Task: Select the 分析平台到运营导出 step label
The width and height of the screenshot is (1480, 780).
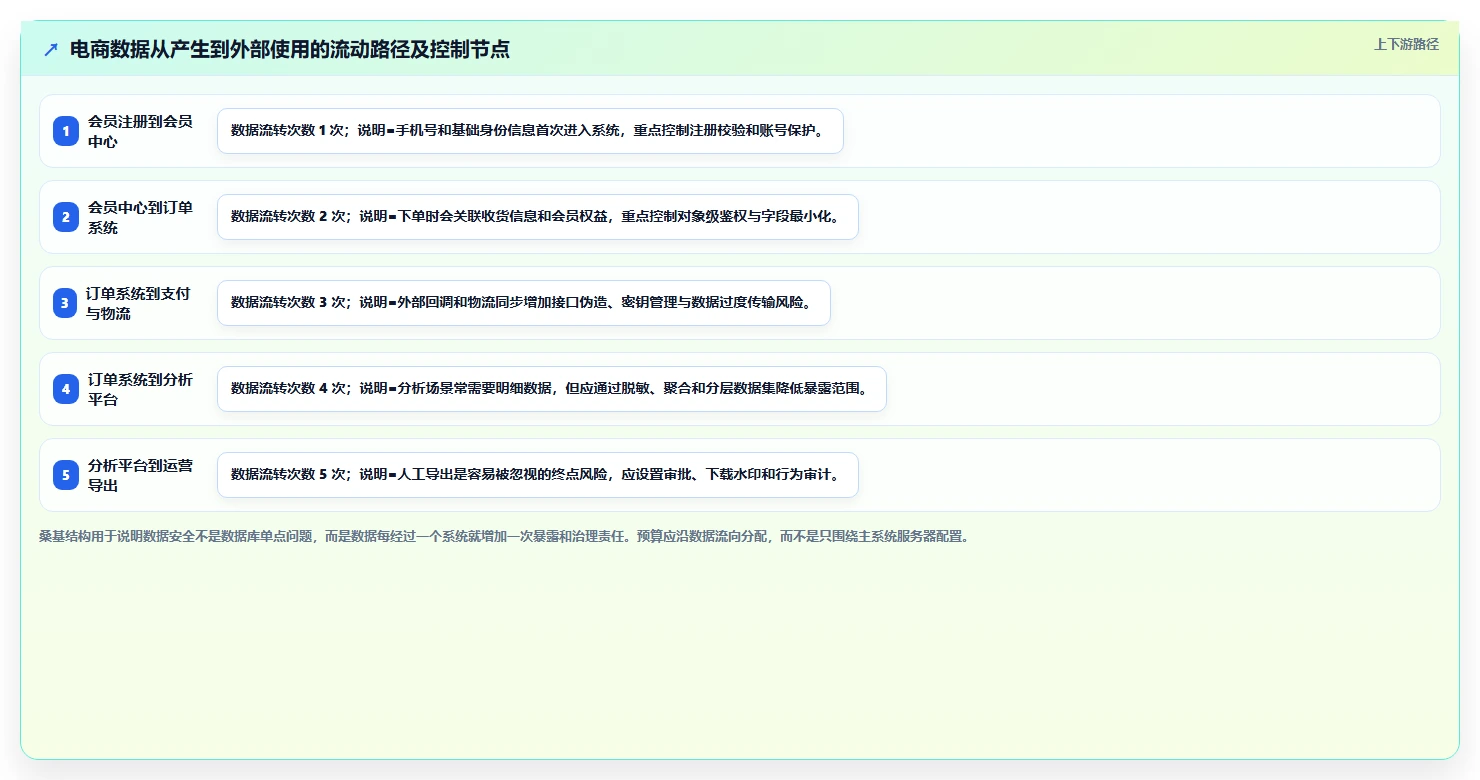Action: point(140,475)
